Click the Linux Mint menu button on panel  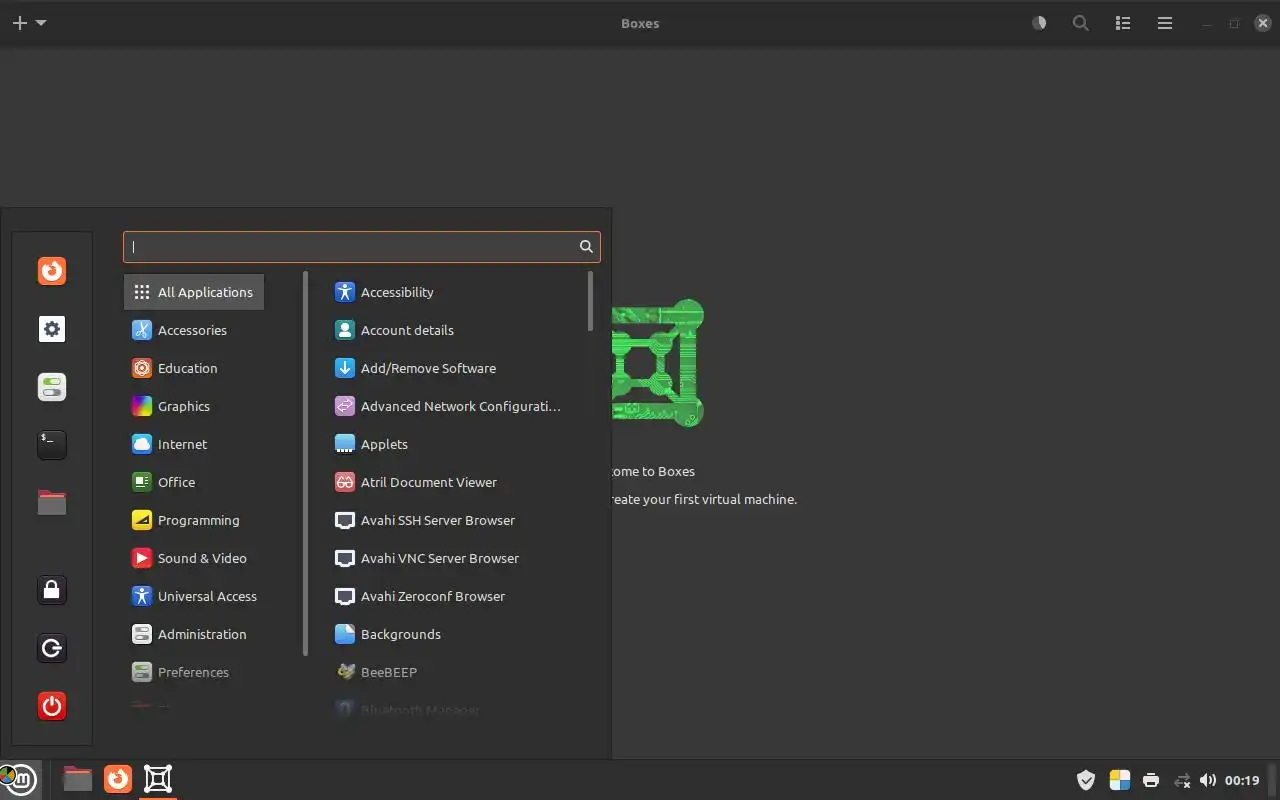19,779
